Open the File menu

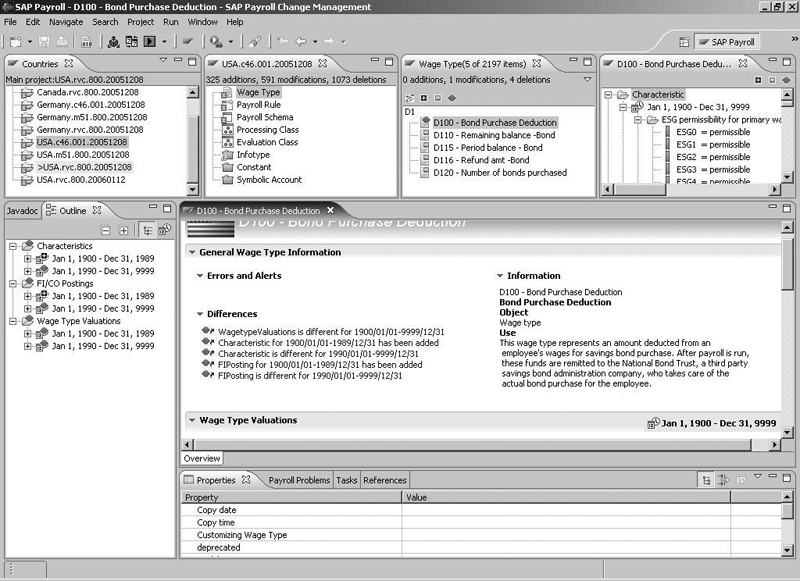point(10,22)
